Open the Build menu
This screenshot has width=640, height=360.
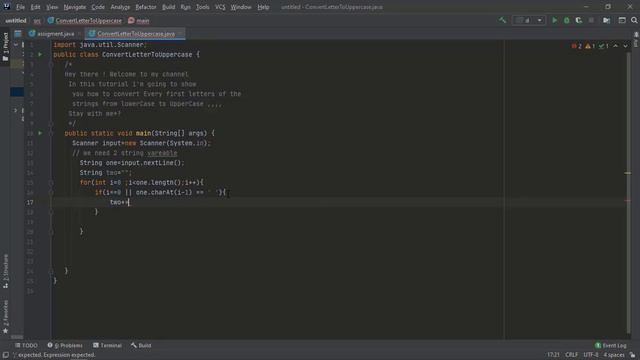click(169, 7)
